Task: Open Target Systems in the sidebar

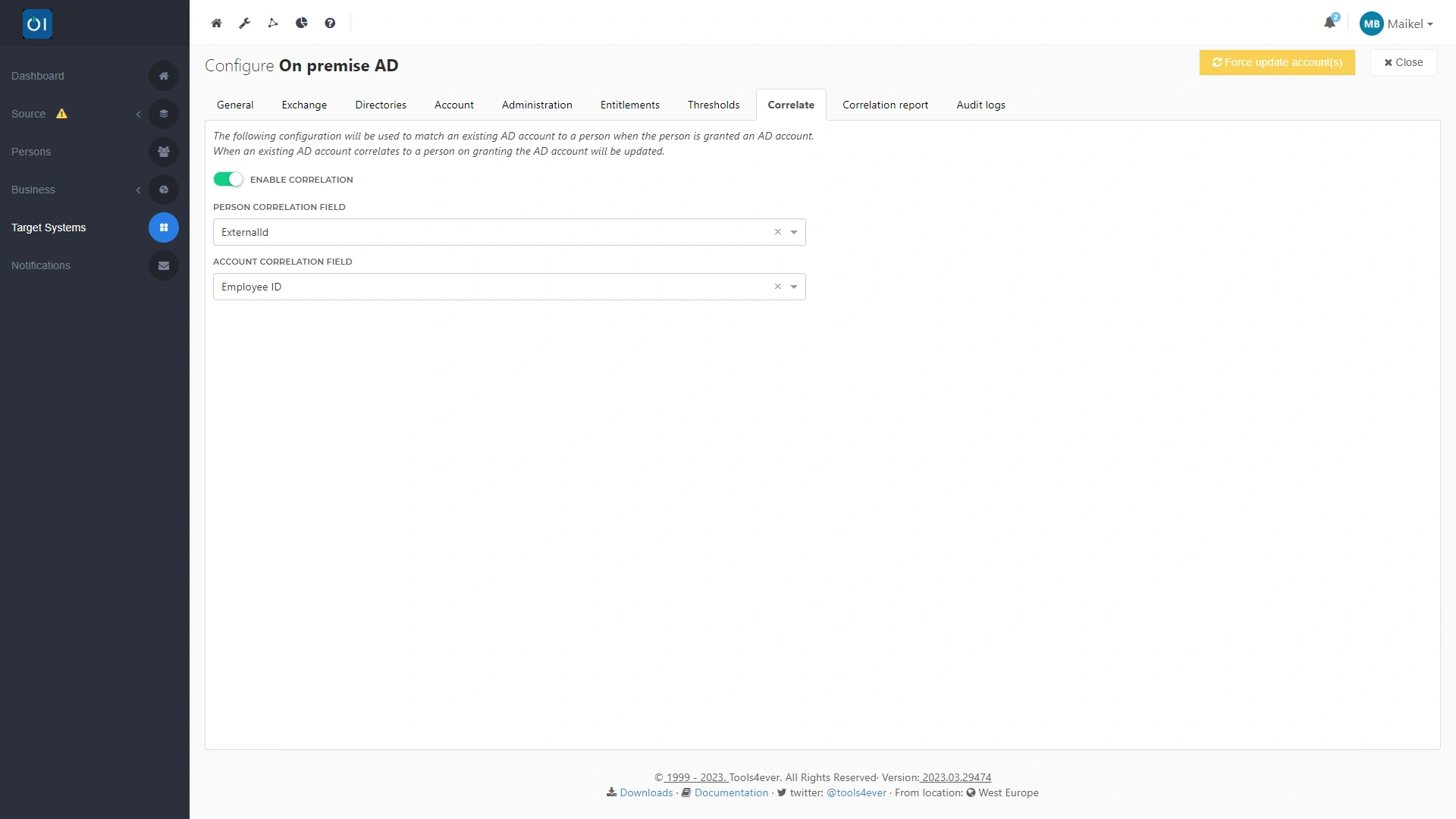Action: (x=49, y=227)
